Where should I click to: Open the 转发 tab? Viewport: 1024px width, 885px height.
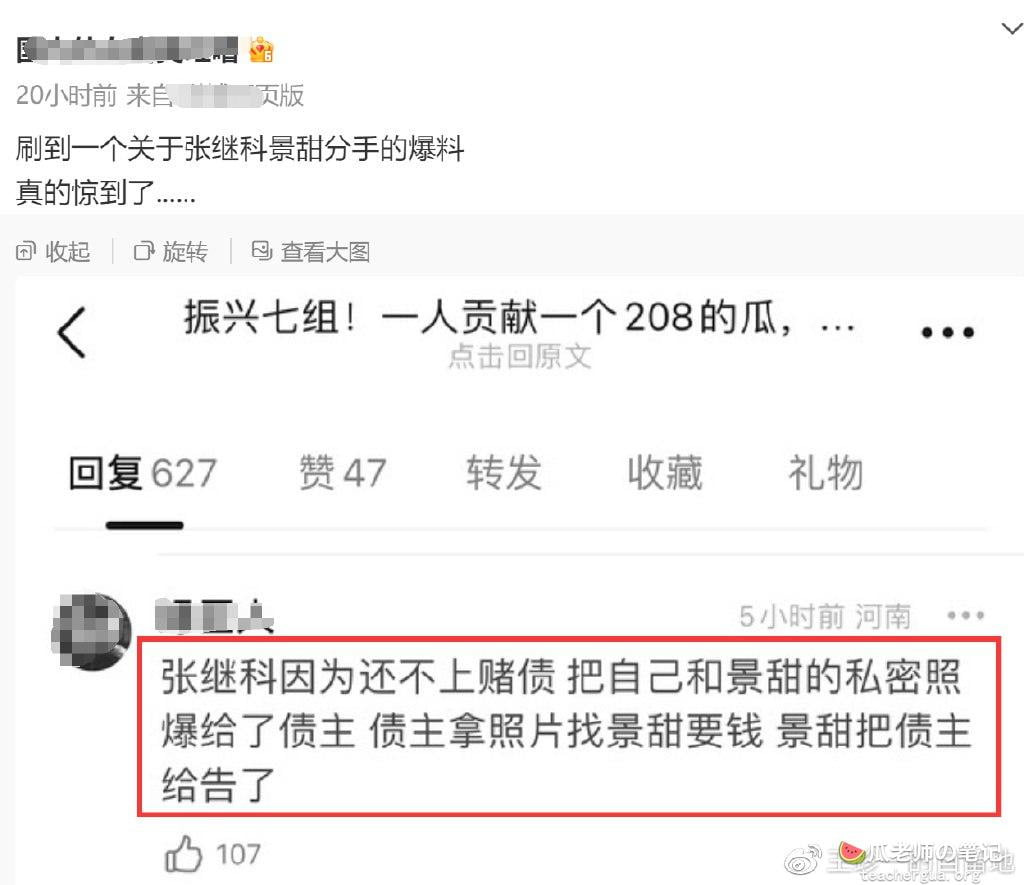pyautogui.click(x=504, y=472)
